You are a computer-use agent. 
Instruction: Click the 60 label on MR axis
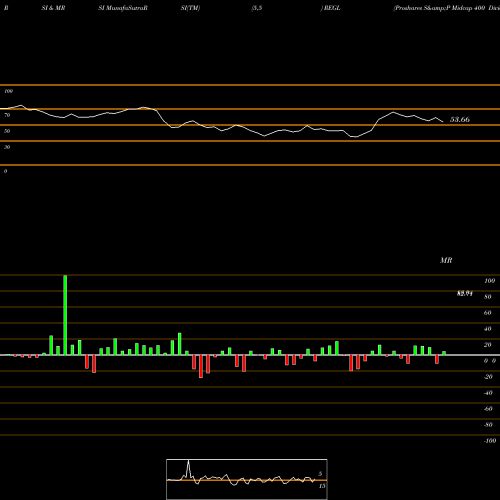487,313
